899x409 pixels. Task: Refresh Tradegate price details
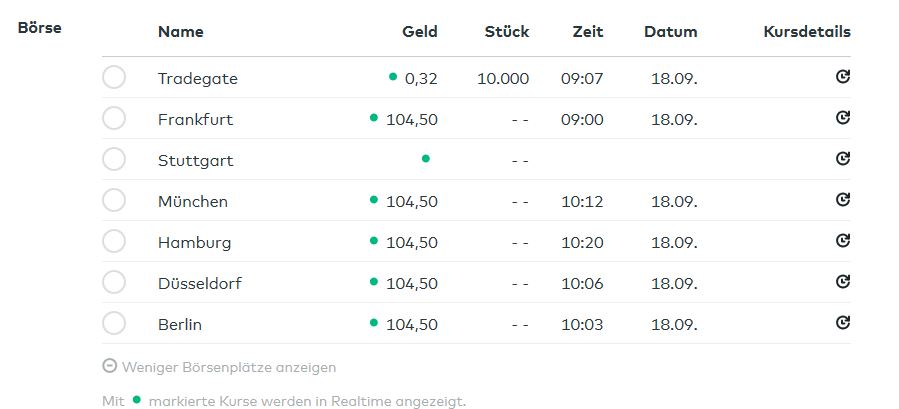(x=843, y=76)
